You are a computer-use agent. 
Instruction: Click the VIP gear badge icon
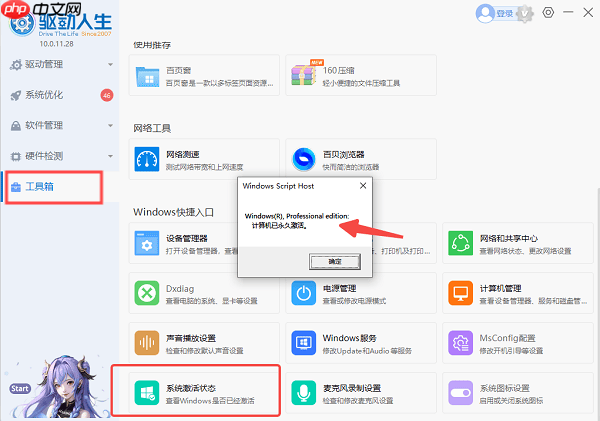pos(525,14)
